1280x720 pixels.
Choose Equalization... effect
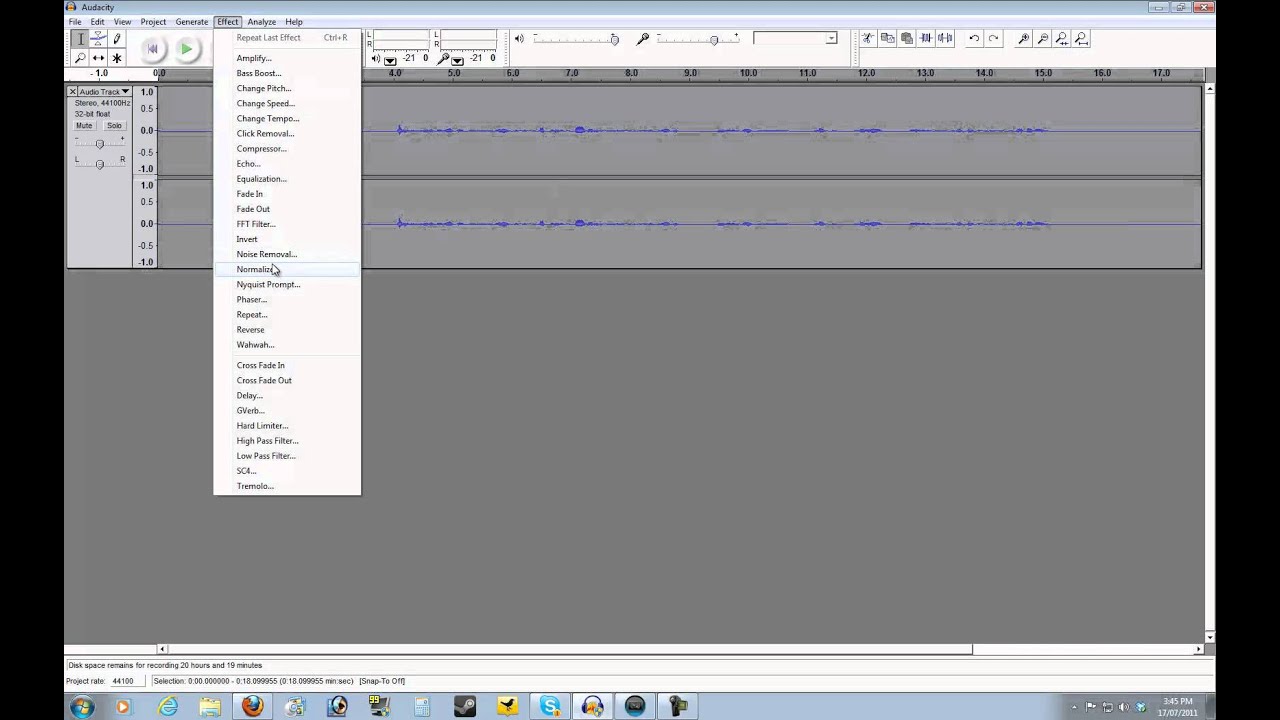coord(287,179)
